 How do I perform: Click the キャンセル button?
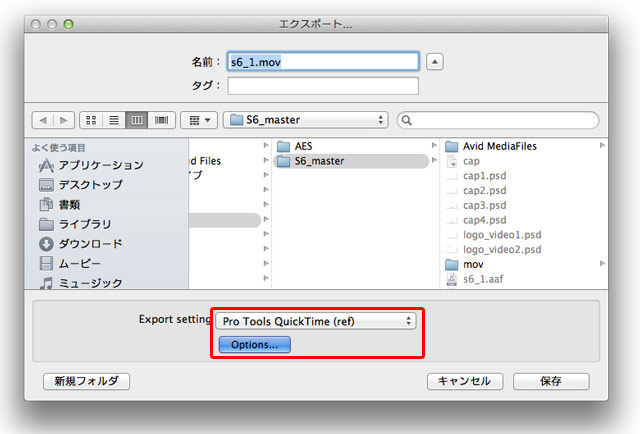(465, 381)
